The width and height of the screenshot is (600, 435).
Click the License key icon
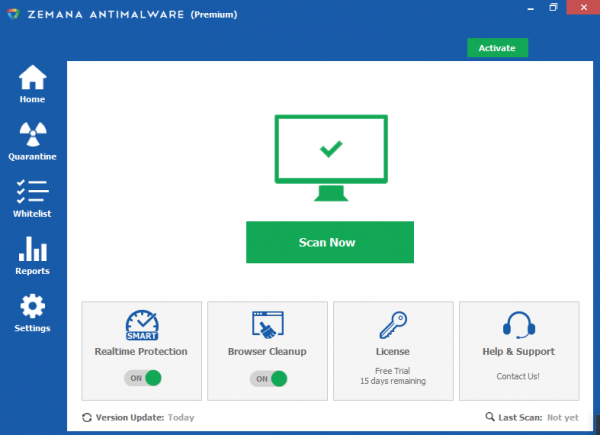pos(393,325)
